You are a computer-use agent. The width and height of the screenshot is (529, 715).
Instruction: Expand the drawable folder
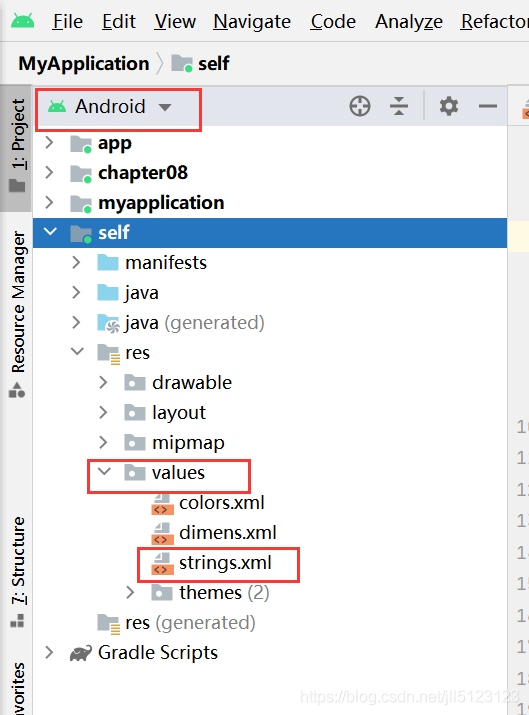[x=103, y=382]
